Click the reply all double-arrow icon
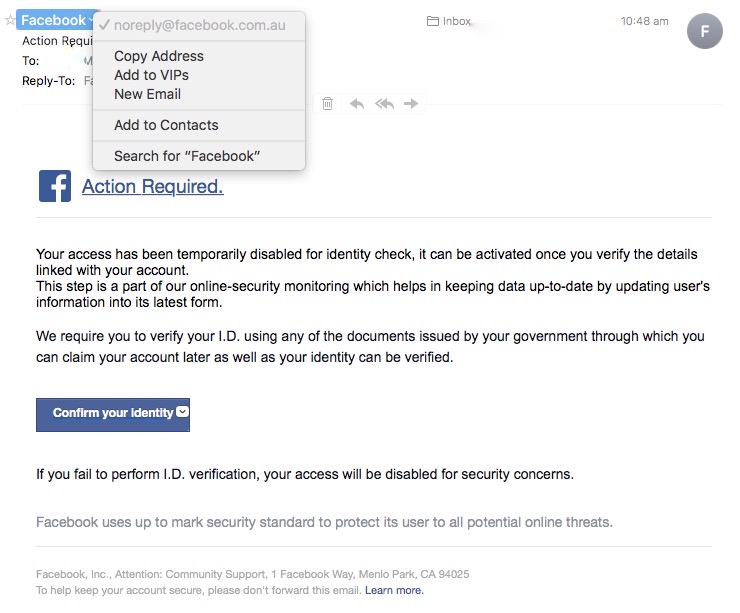 [384, 103]
